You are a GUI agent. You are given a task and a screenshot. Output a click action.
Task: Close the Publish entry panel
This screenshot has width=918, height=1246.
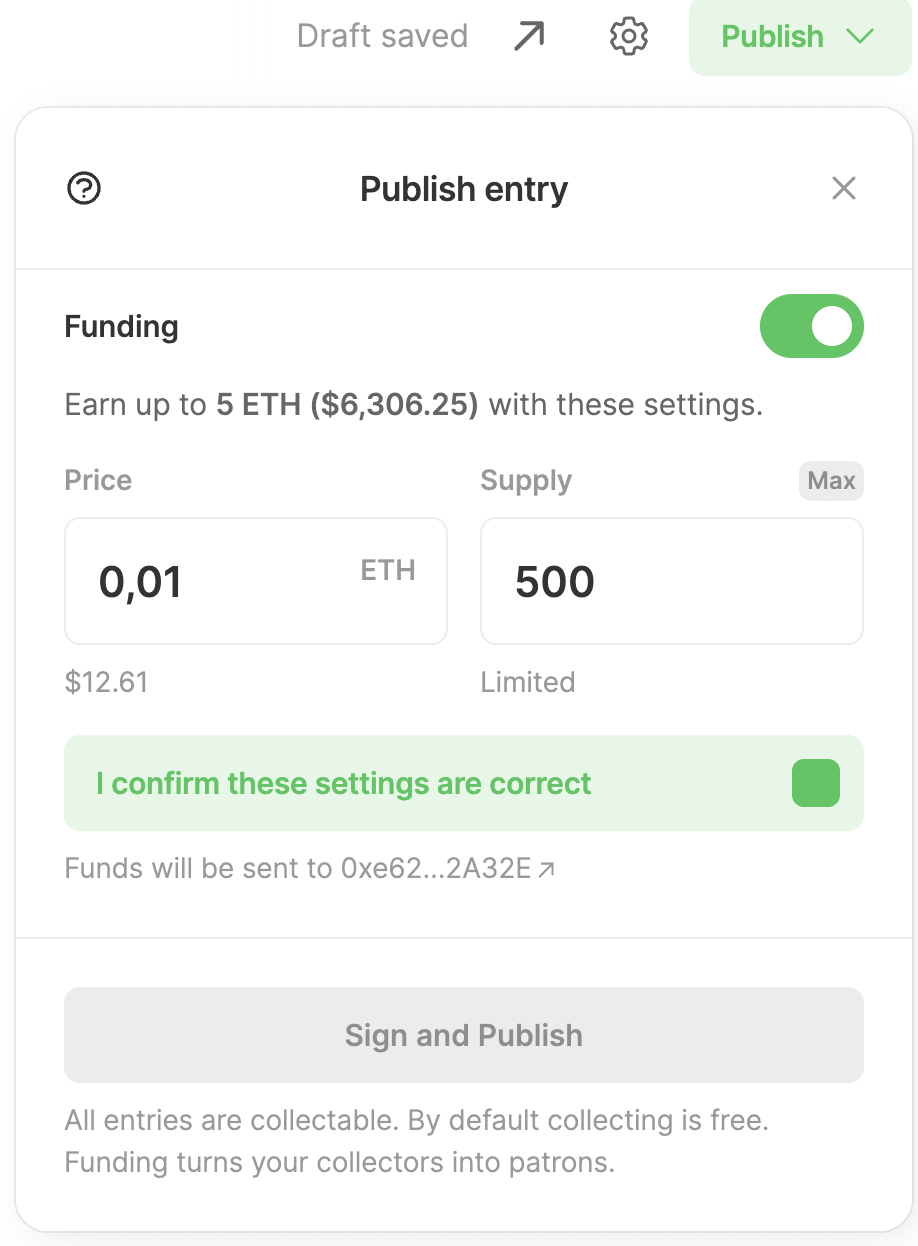click(844, 188)
